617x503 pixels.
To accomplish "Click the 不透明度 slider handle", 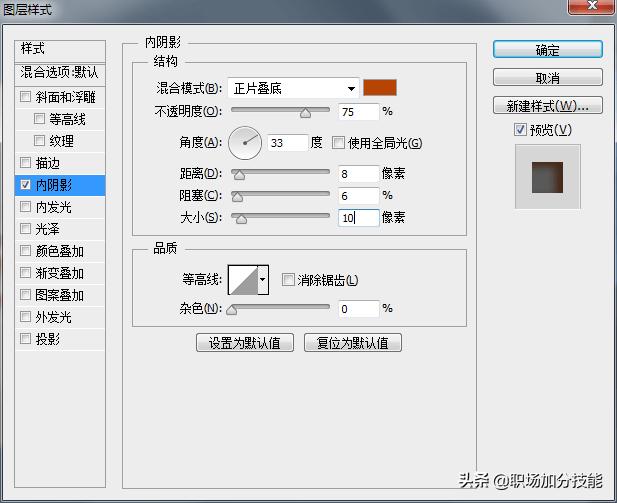I will [305, 113].
